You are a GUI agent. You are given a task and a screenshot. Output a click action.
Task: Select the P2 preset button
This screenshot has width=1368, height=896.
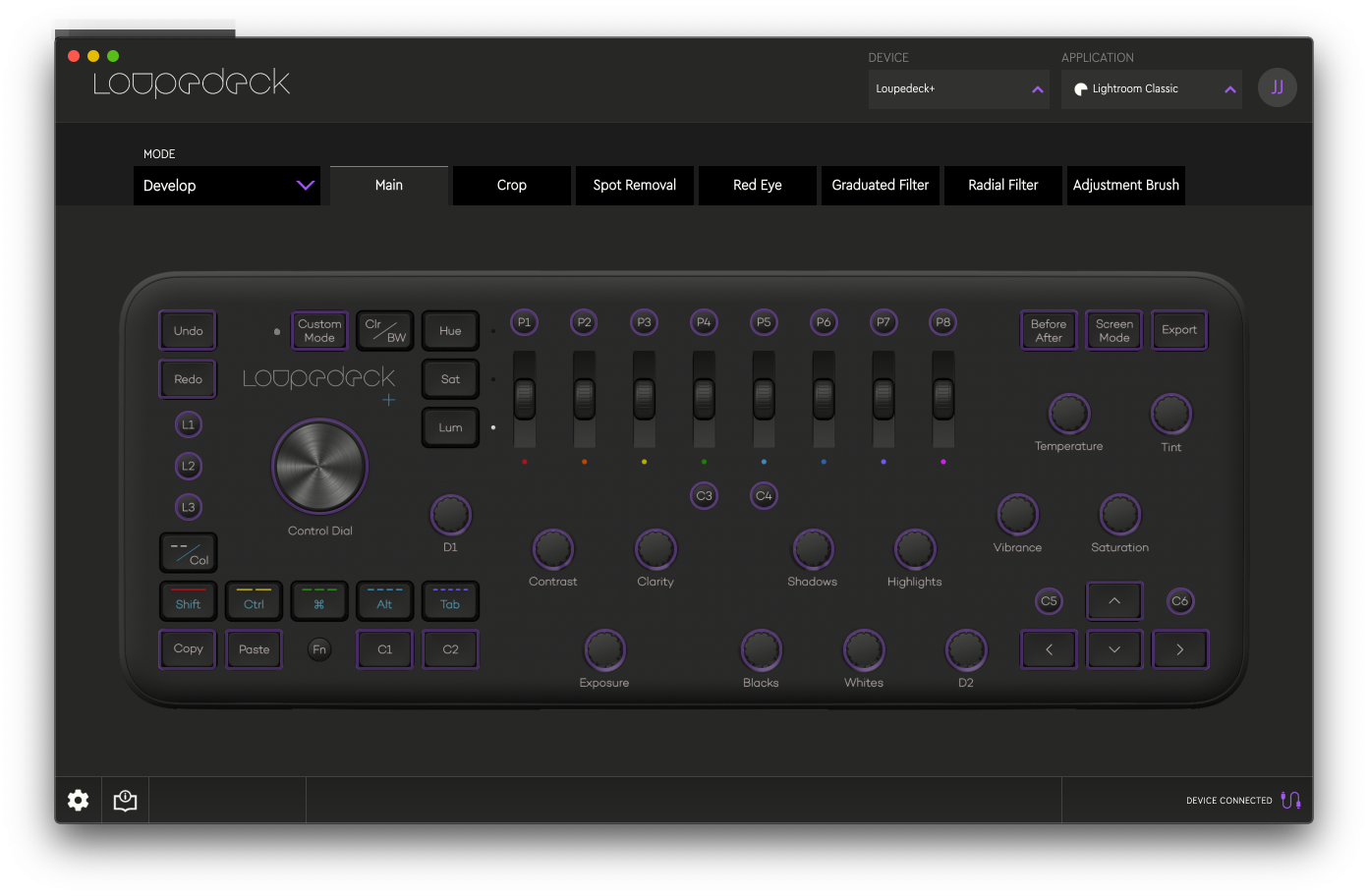pyautogui.click(x=585, y=322)
